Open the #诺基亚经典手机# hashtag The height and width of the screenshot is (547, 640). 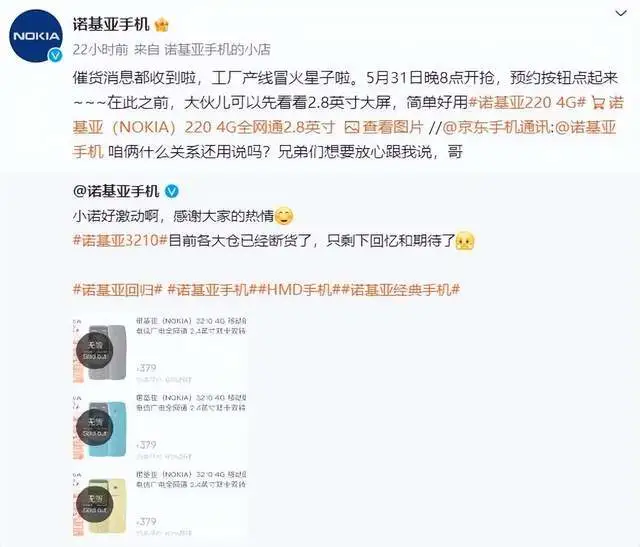tap(401, 290)
